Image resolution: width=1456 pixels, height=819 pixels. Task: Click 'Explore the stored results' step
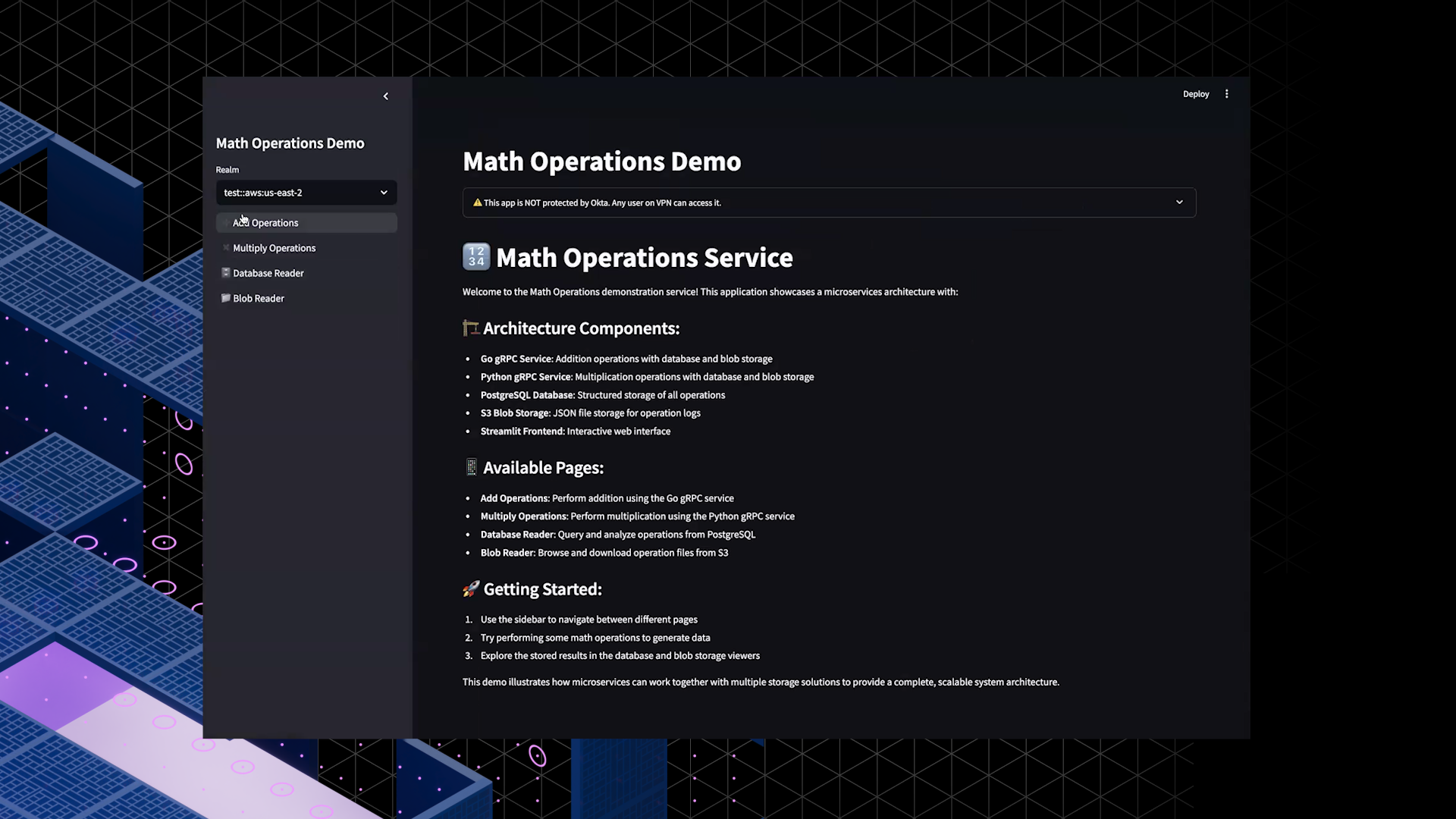(x=620, y=656)
